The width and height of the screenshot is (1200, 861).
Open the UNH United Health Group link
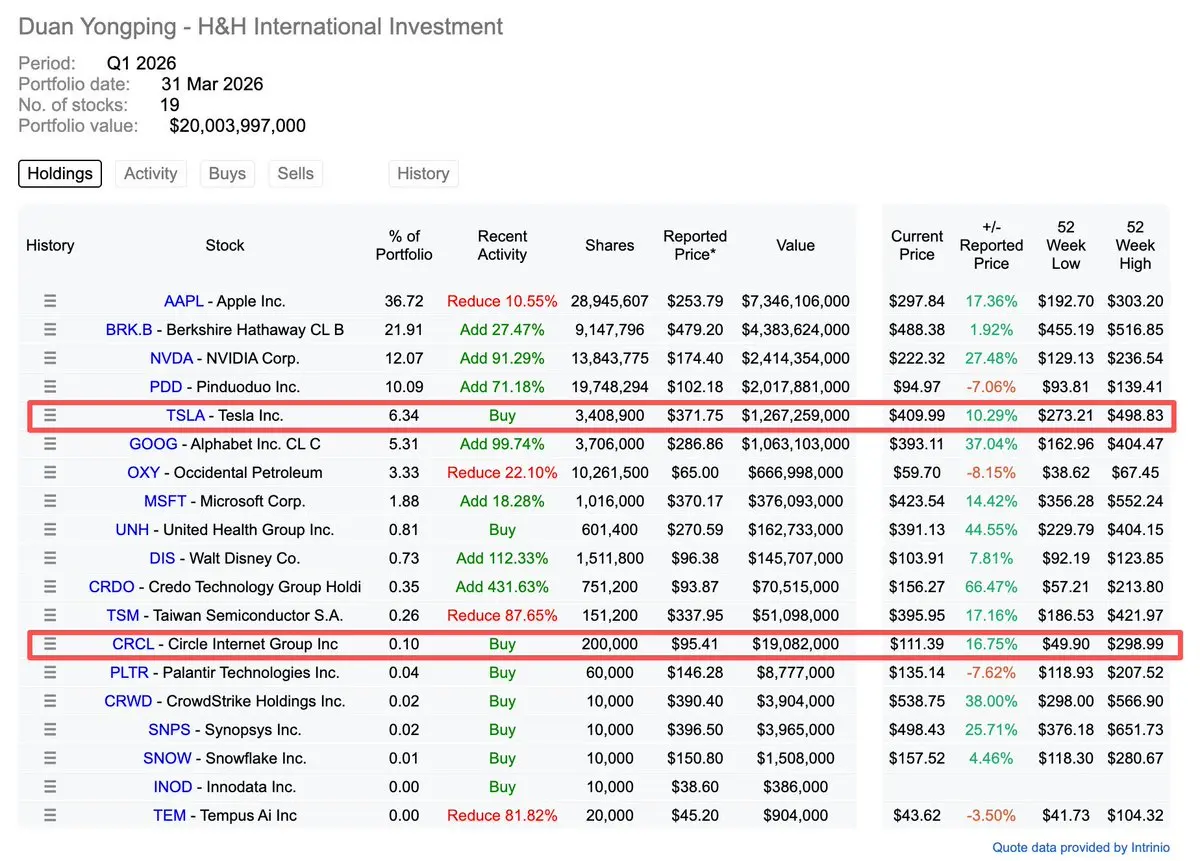click(x=225, y=529)
